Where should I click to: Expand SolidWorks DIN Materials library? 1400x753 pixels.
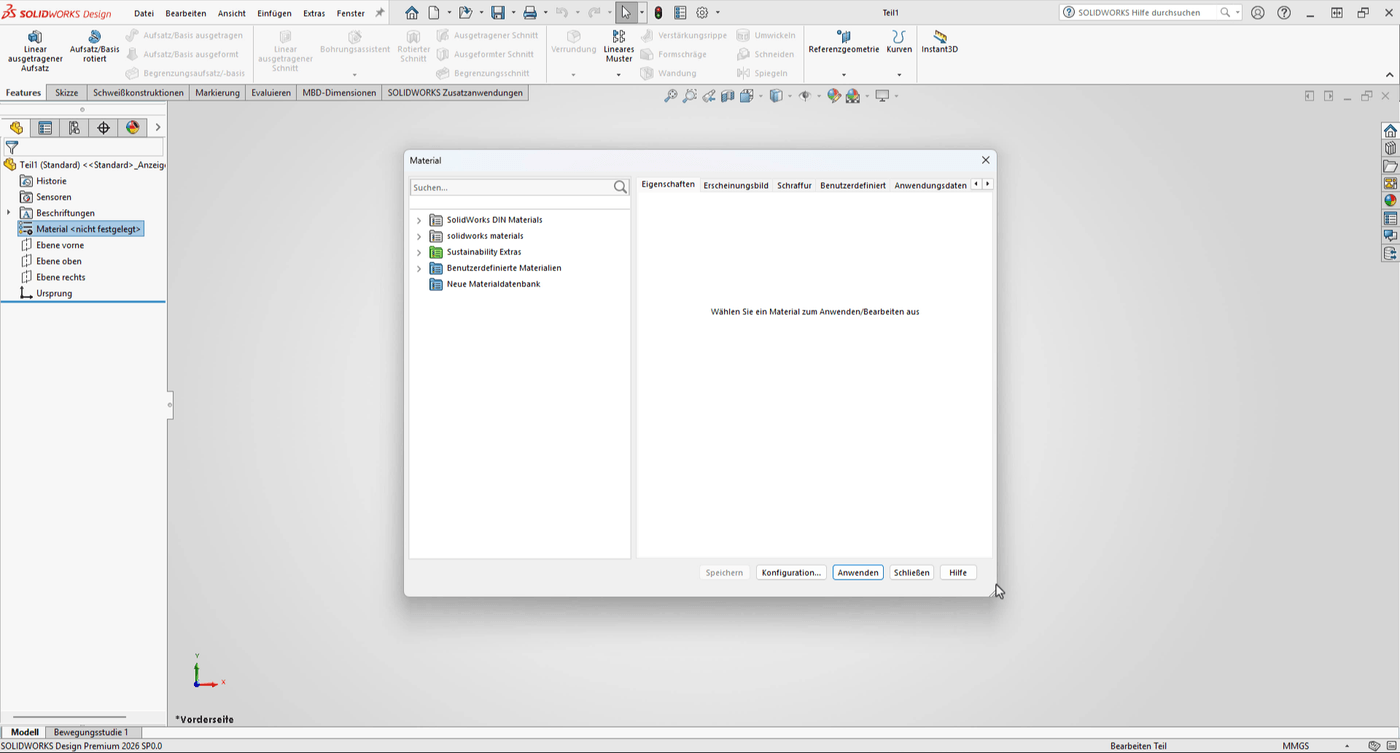tap(419, 220)
